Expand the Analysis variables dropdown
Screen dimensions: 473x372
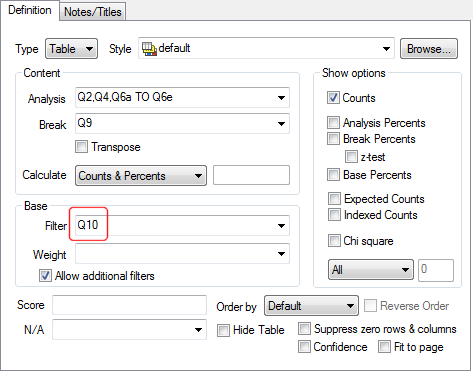pyautogui.click(x=281, y=98)
